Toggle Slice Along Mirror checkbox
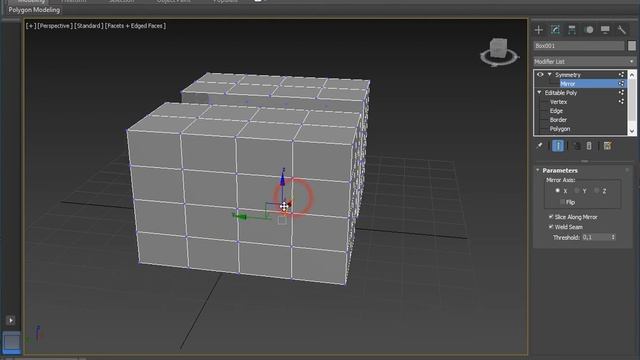 pos(551,217)
